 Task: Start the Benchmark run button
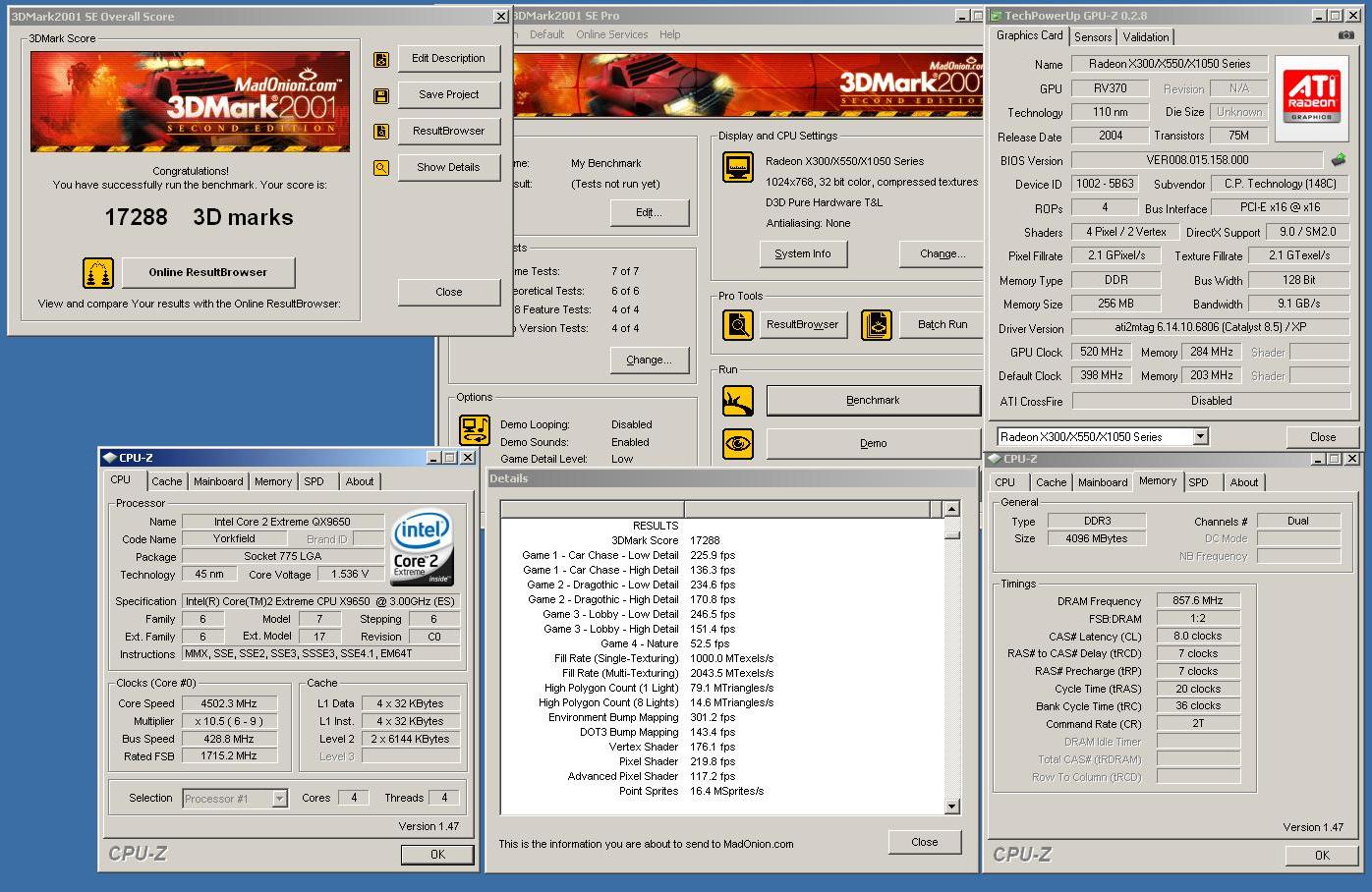[873, 401]
